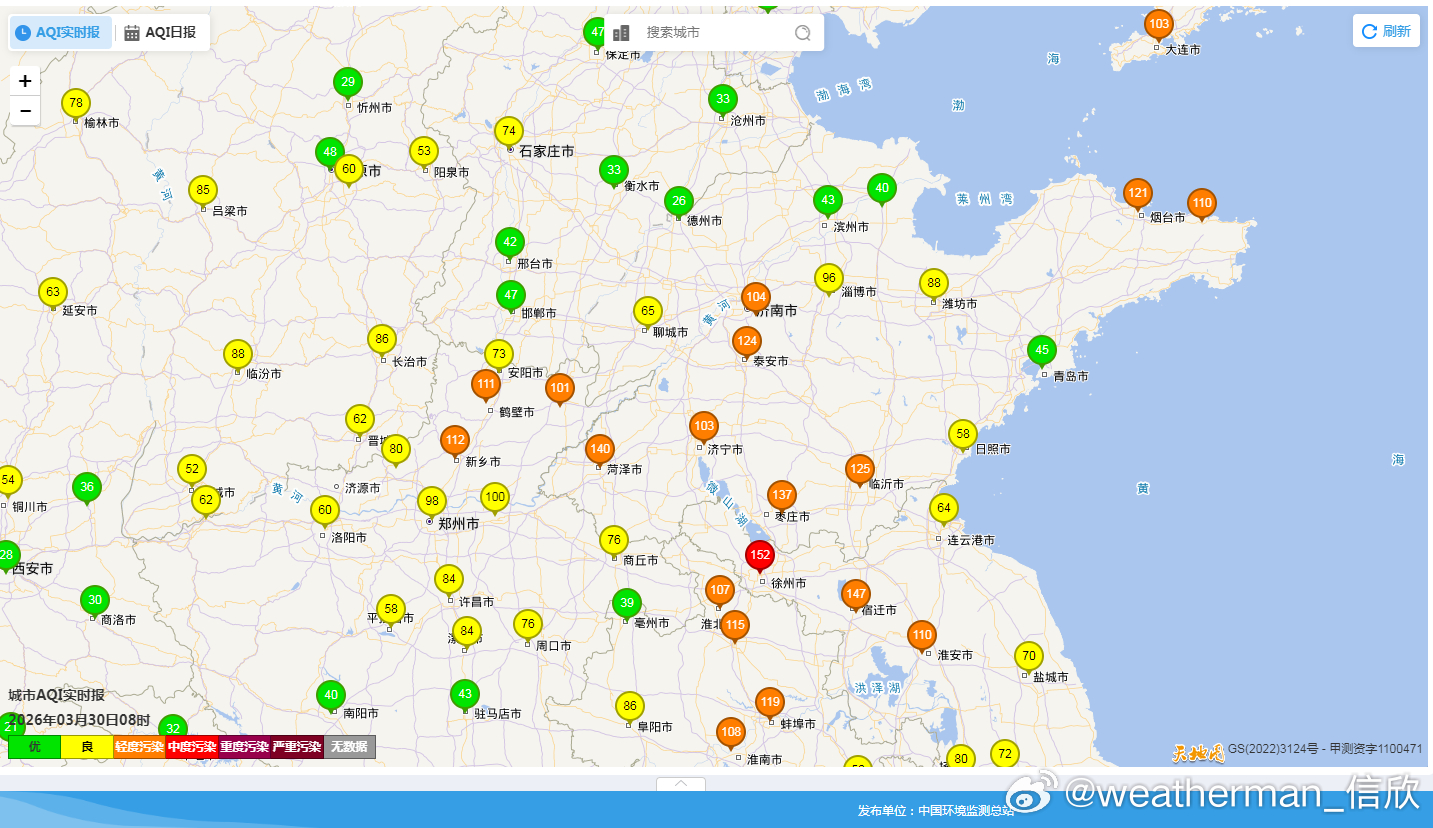Click the gray 无数据 legend swatch

350,747
